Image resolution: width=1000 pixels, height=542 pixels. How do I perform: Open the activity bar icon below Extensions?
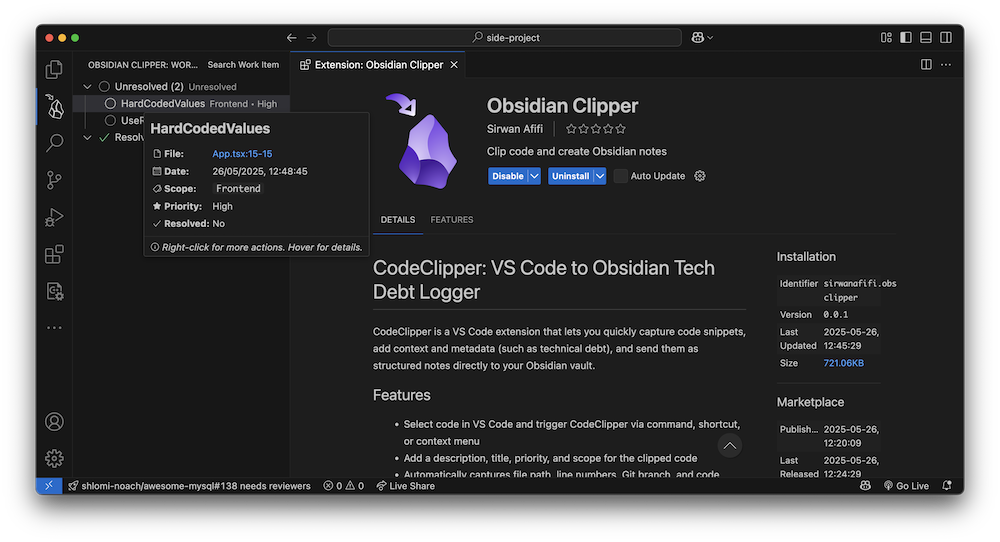(x=54, y=291)
